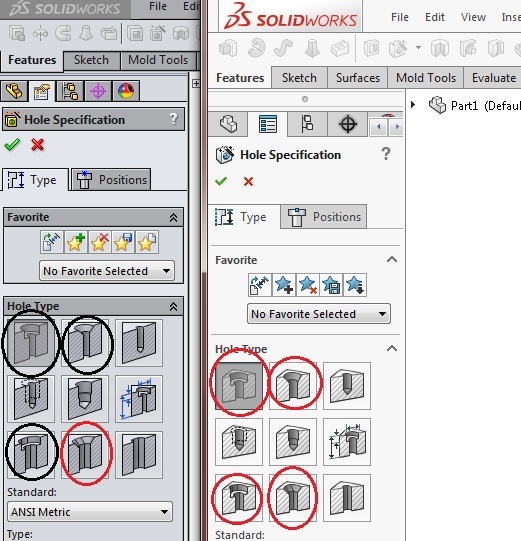Open Edit menu in right window

coord(435,17)
